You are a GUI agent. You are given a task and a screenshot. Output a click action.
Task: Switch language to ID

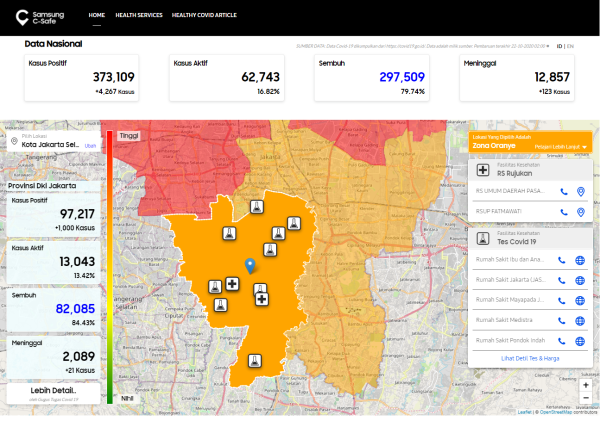tap(559, 46)
